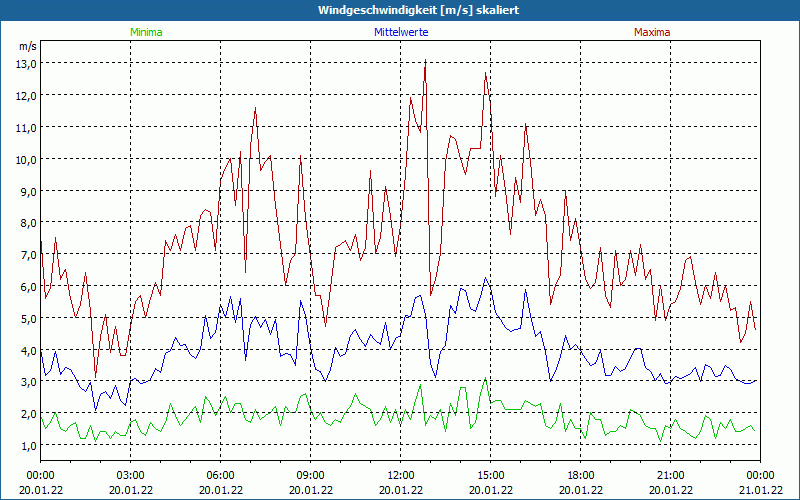Image resolution: width=800 pixels, height=500 pixels.
Task: Click the highest red Maxima peak
Action: coord(425,62)
